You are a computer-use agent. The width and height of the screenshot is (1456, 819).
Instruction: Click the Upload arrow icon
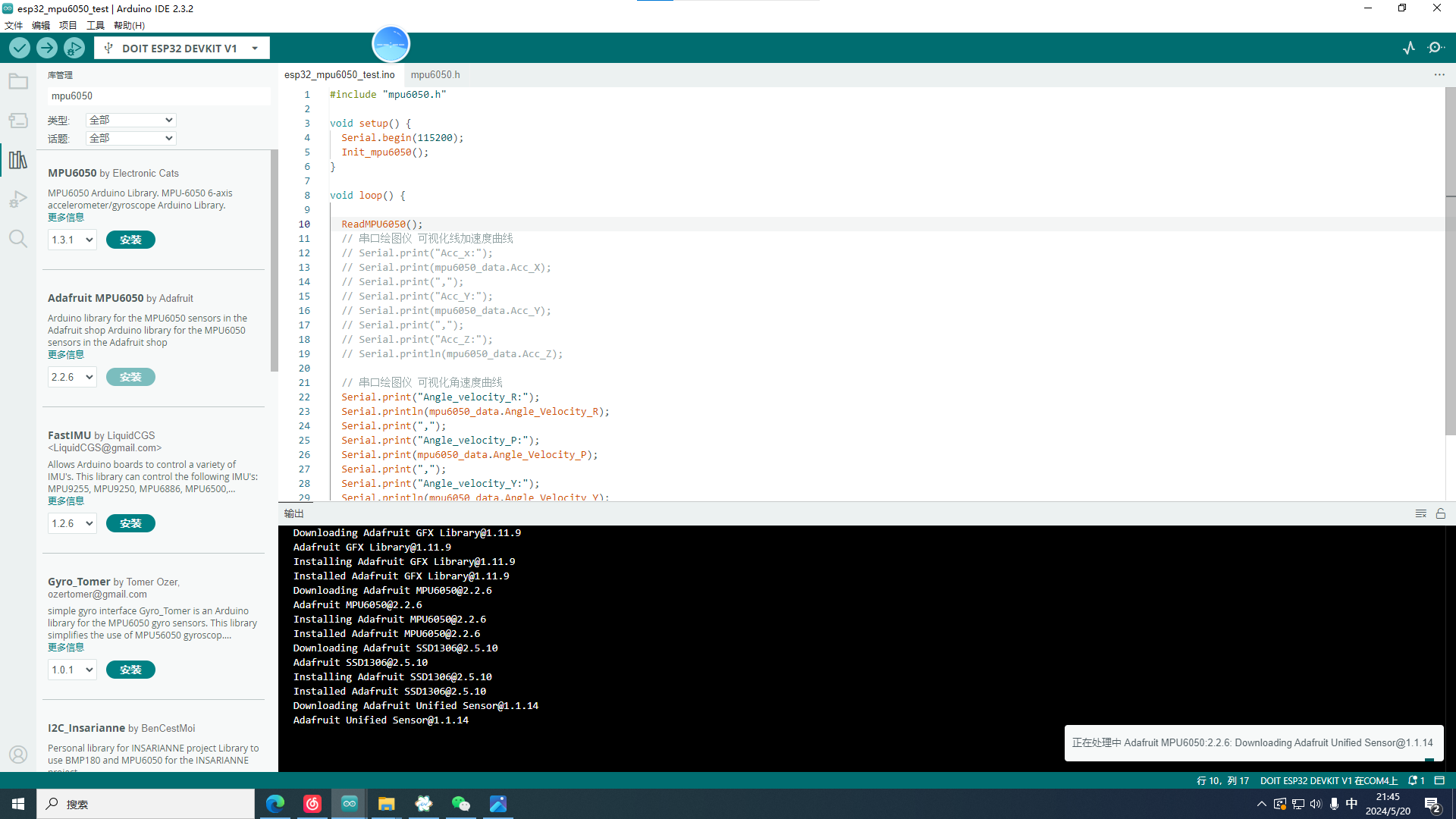pyautogui.click(x=47, y=48)
